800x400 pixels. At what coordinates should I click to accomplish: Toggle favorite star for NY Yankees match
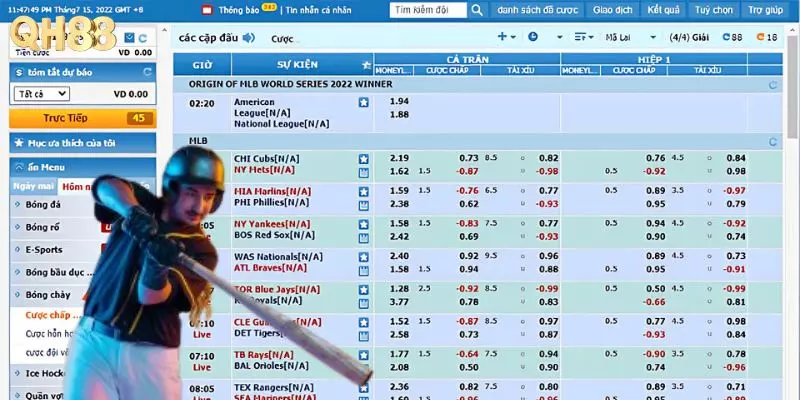click(364, 222)
